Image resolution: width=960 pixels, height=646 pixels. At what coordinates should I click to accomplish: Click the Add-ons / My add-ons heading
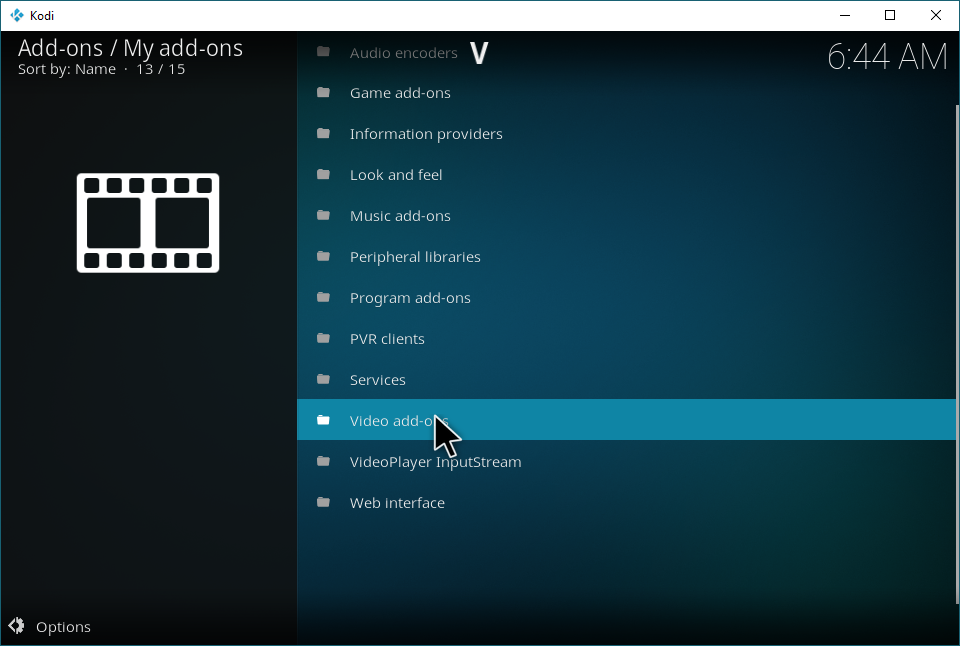[x=130, y=48]
